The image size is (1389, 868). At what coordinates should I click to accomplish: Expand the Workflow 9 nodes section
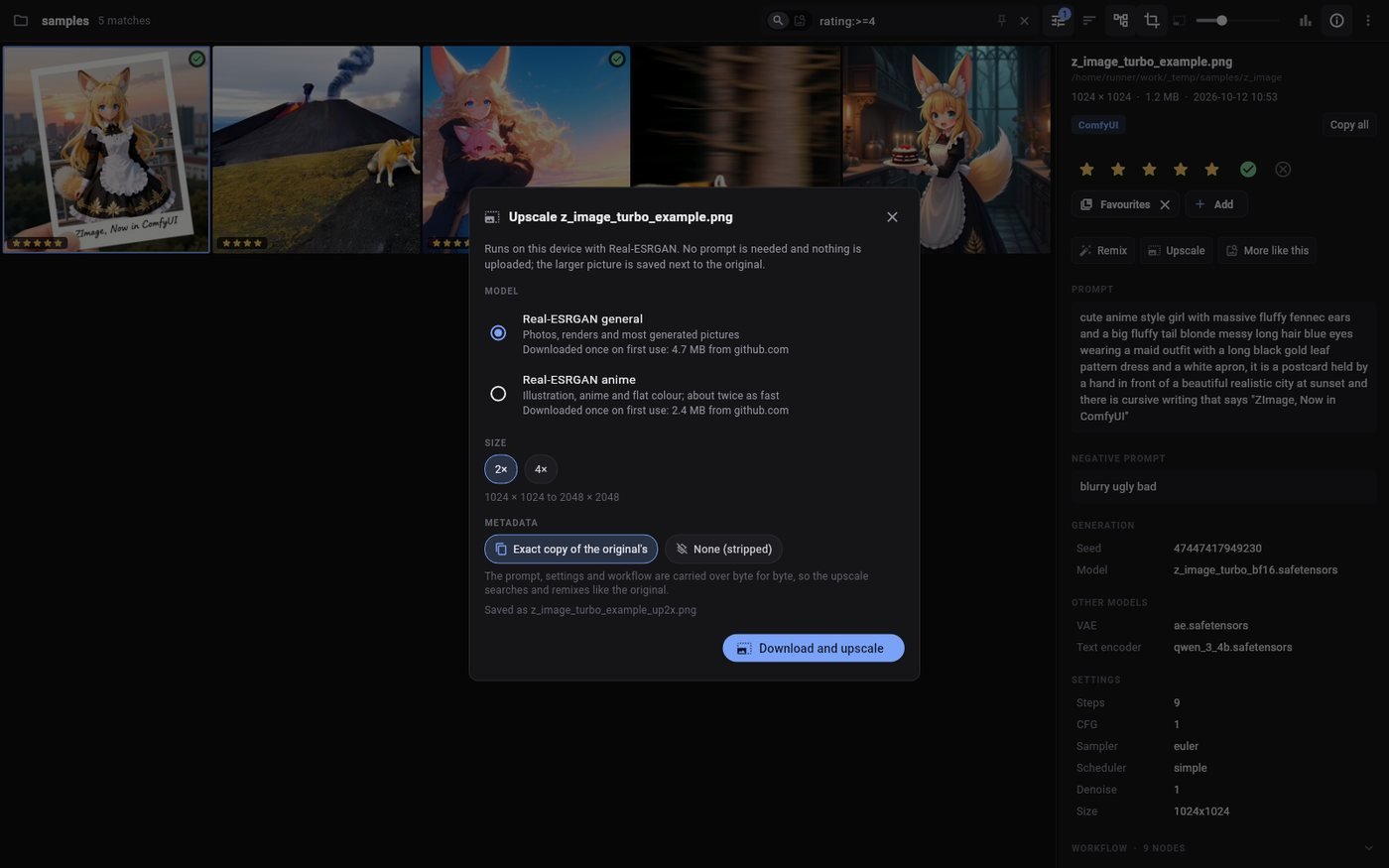coord(1222,848)
